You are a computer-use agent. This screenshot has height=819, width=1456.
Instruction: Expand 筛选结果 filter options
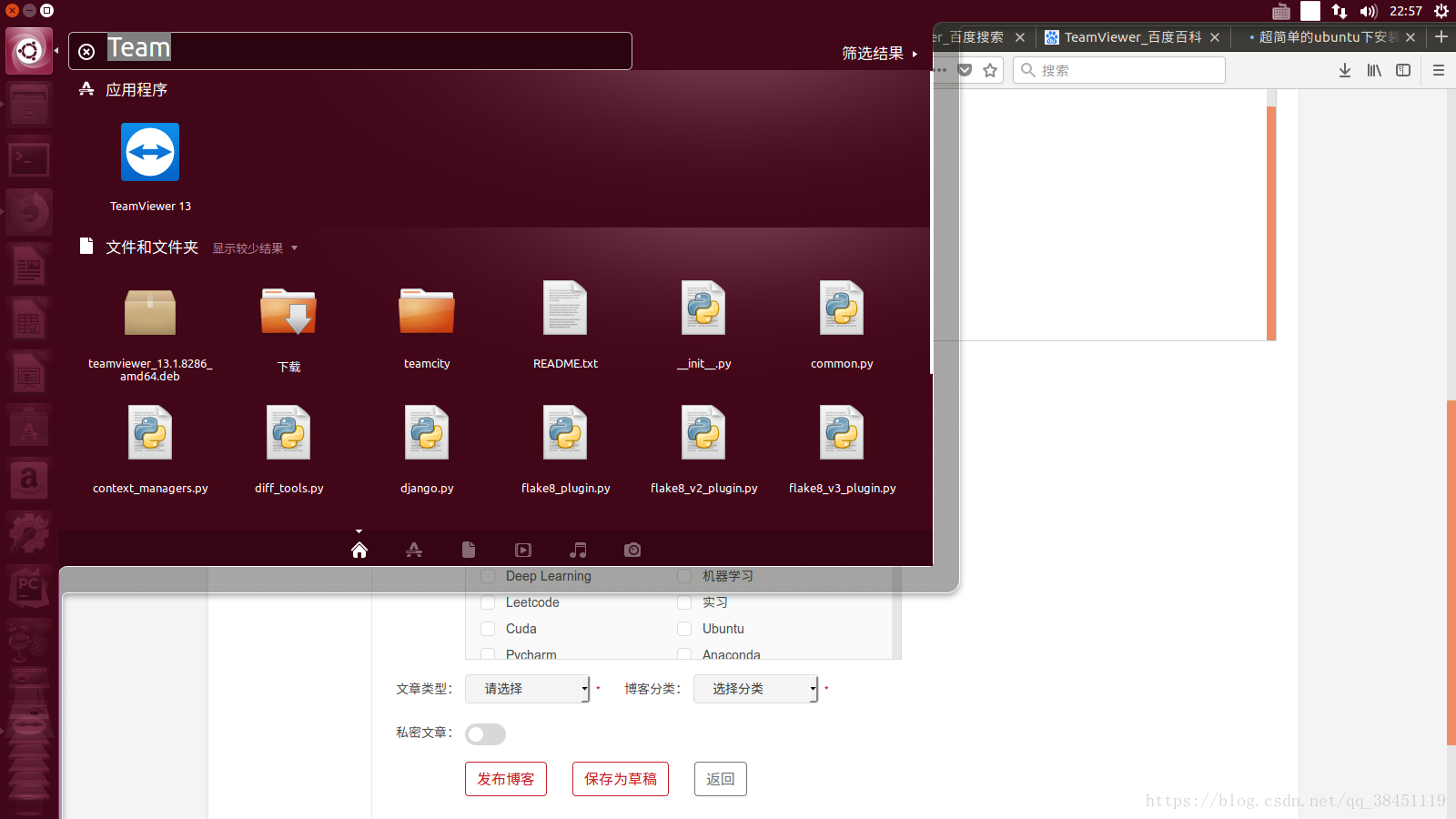(879, 54)
